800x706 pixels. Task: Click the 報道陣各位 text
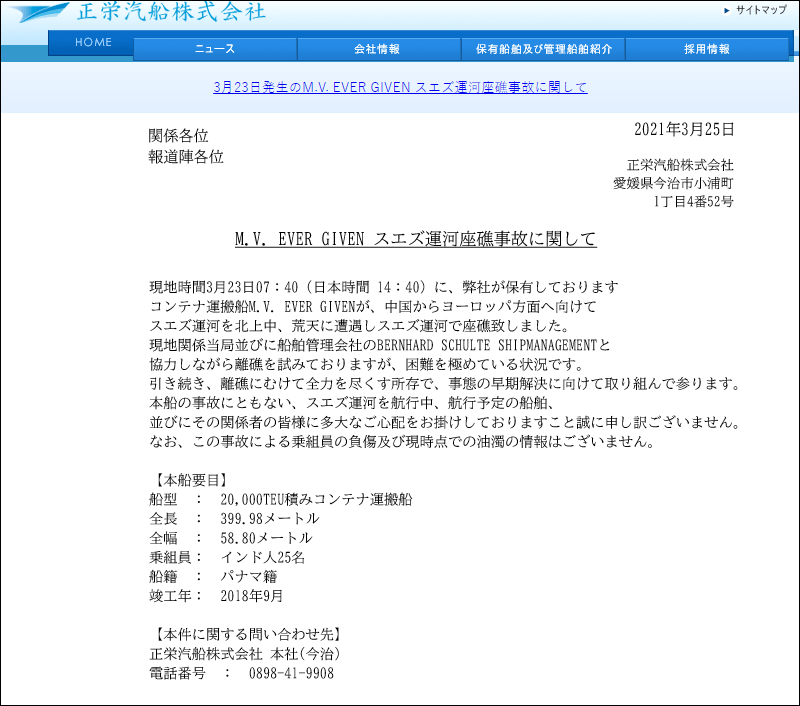[x=186, y=157]
